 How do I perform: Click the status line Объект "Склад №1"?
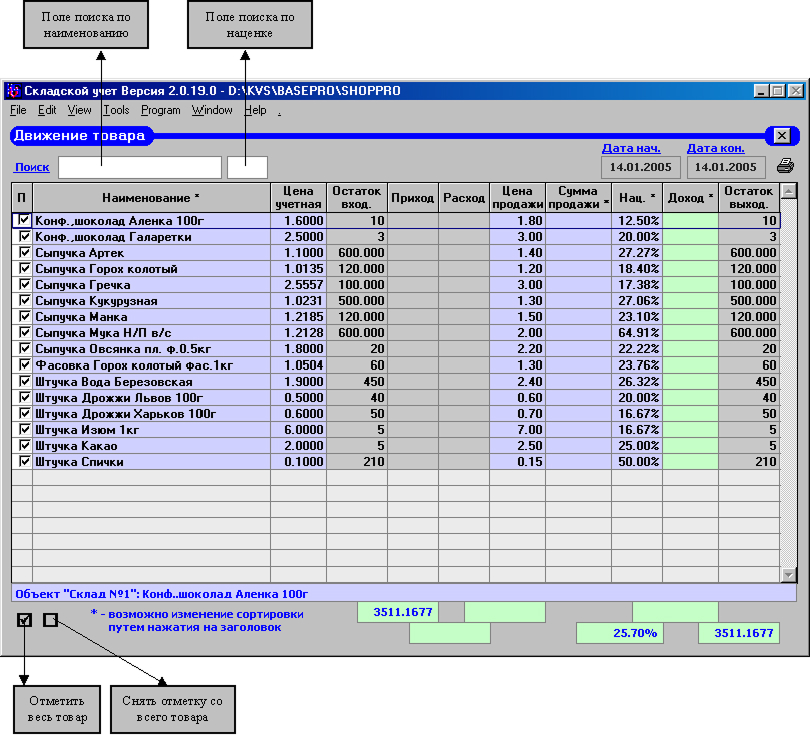point(403,594)
